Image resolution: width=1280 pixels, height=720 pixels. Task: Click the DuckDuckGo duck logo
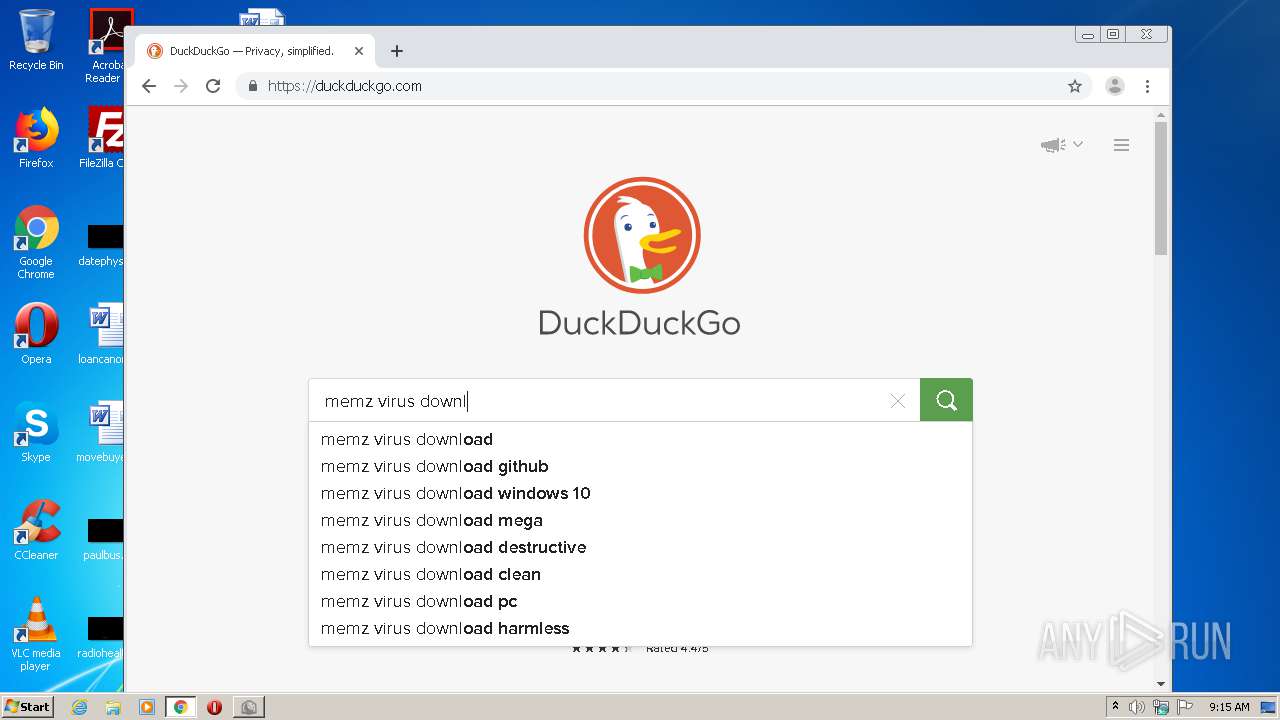coord(642,235)
